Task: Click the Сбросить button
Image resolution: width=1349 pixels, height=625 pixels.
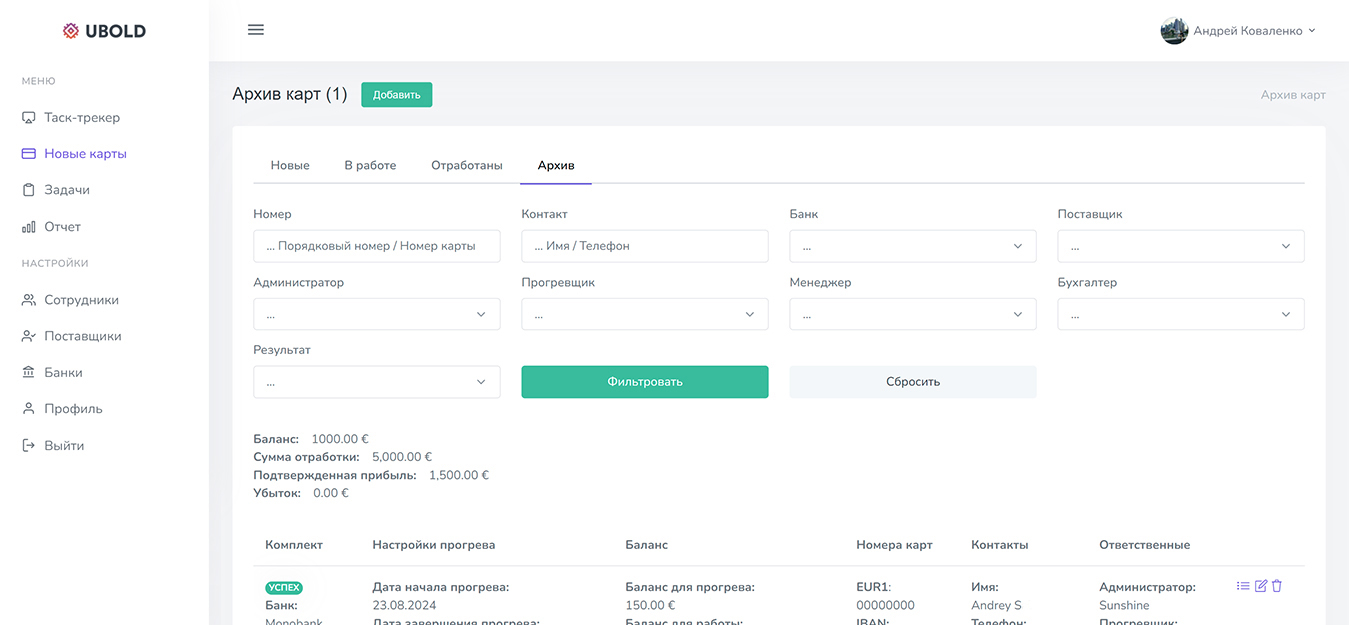Action: pos(912,382)
